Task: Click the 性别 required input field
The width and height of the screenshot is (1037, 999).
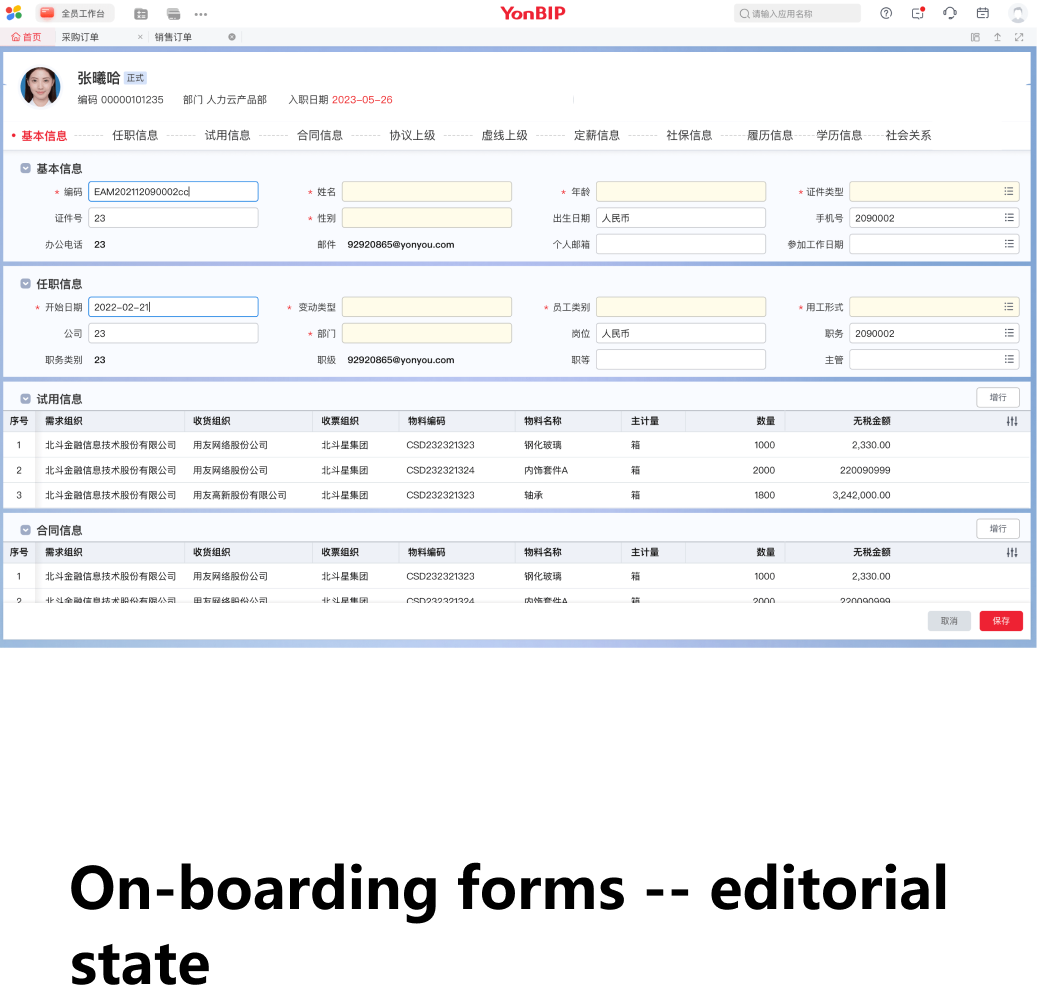Action: [x=427, y=218]
